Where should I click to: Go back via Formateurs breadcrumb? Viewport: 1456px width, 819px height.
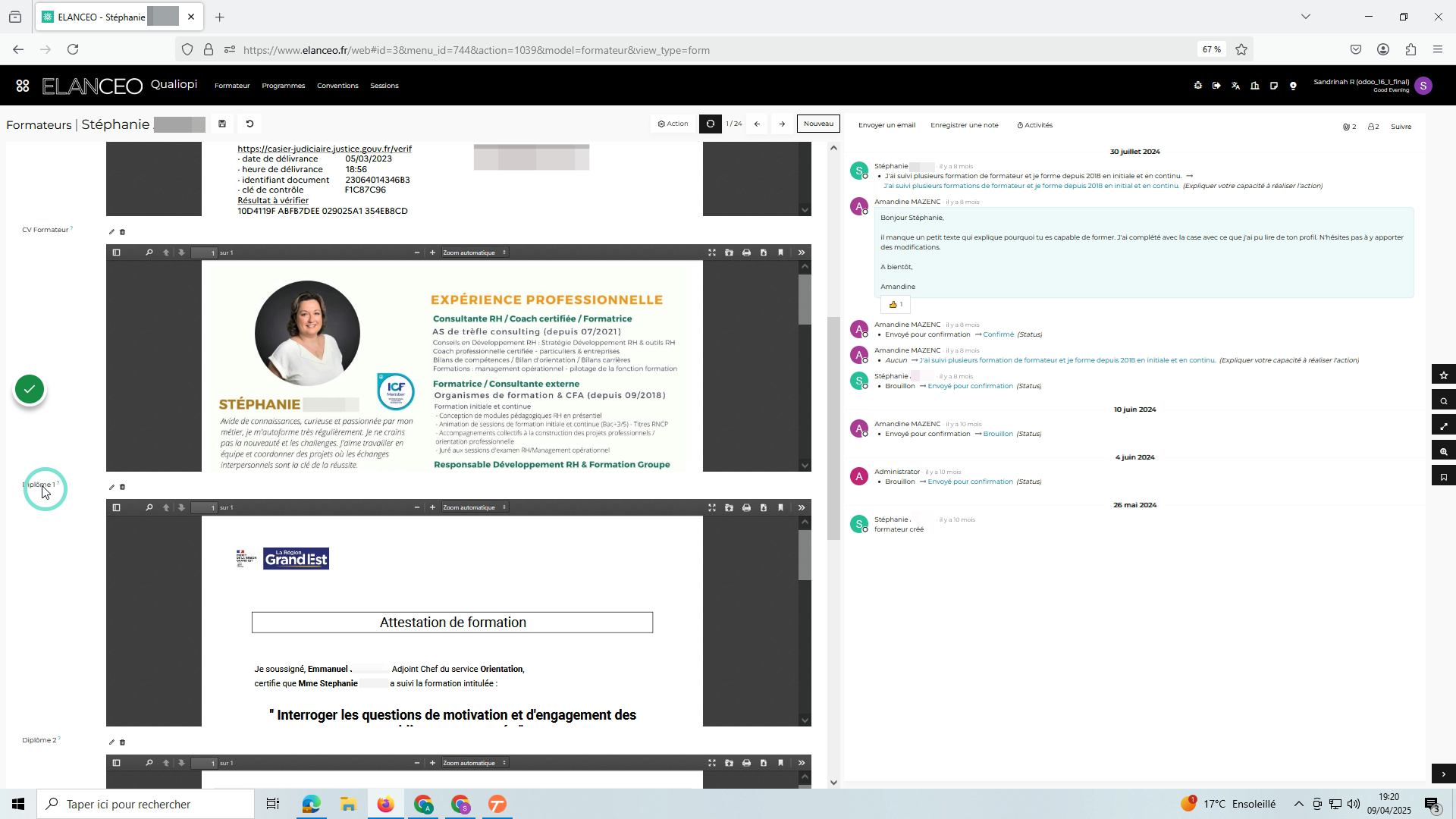point(39,125)
